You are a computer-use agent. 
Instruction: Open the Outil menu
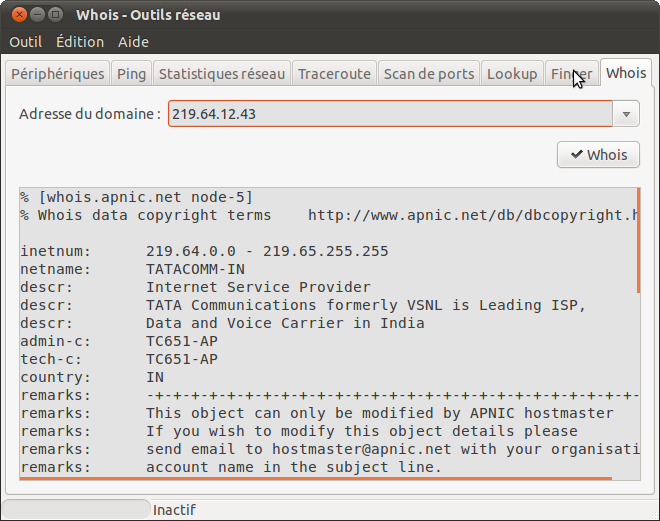coord(25,42)
